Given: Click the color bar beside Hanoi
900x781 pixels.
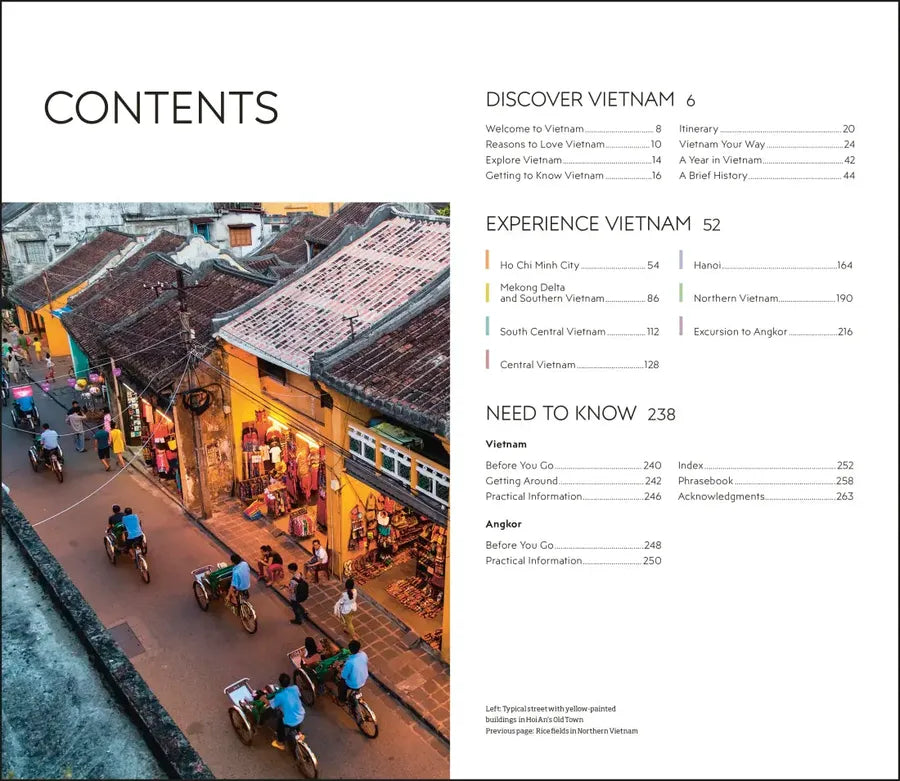Looking at the screenshot, I should (x=681, y=260).
